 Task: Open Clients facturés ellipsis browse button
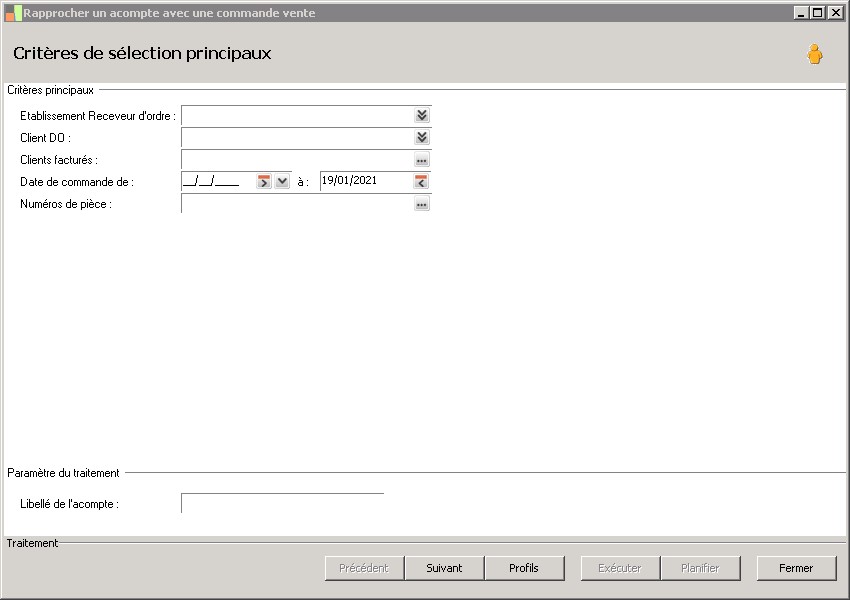[x=422, y=160]
